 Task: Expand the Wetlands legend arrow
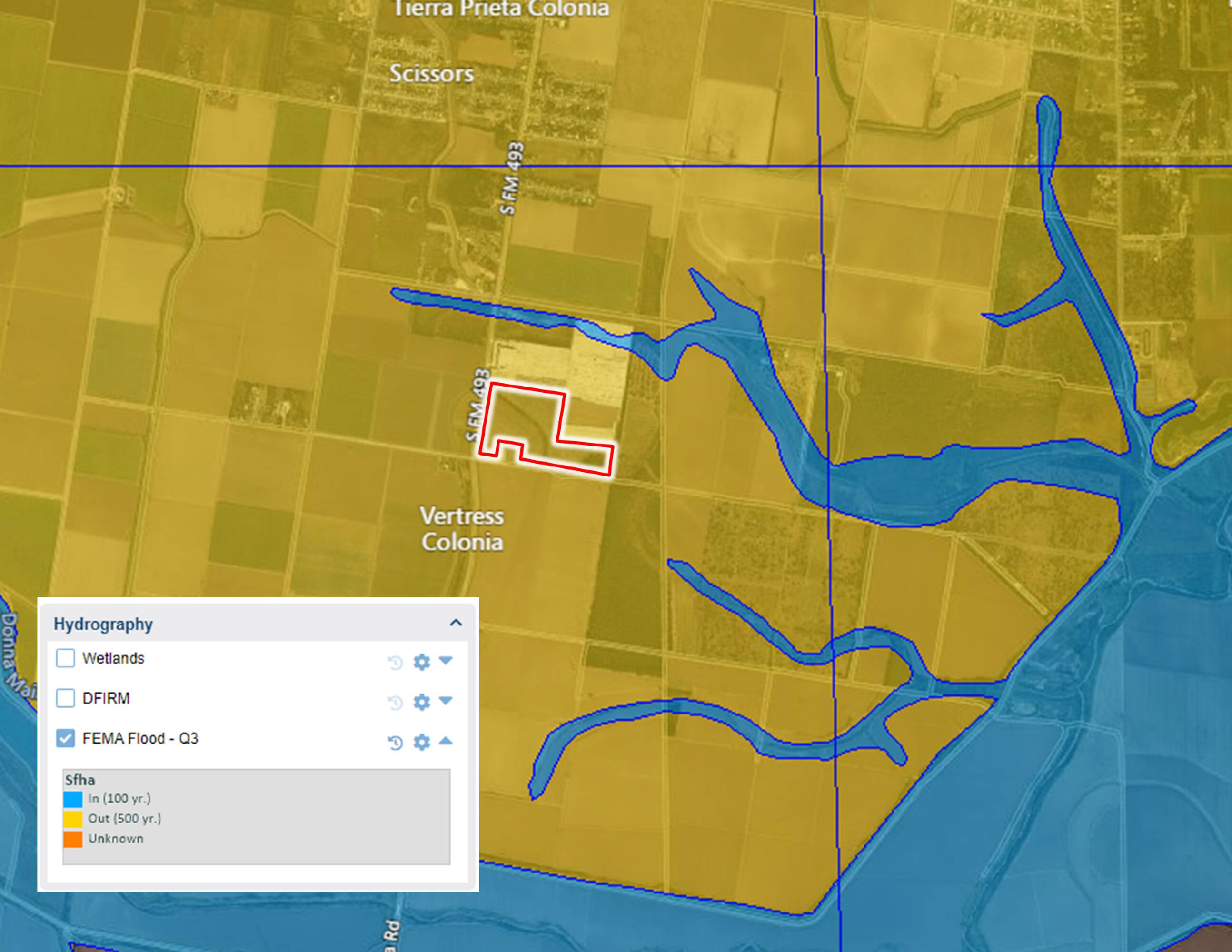(x=446, y=660)
